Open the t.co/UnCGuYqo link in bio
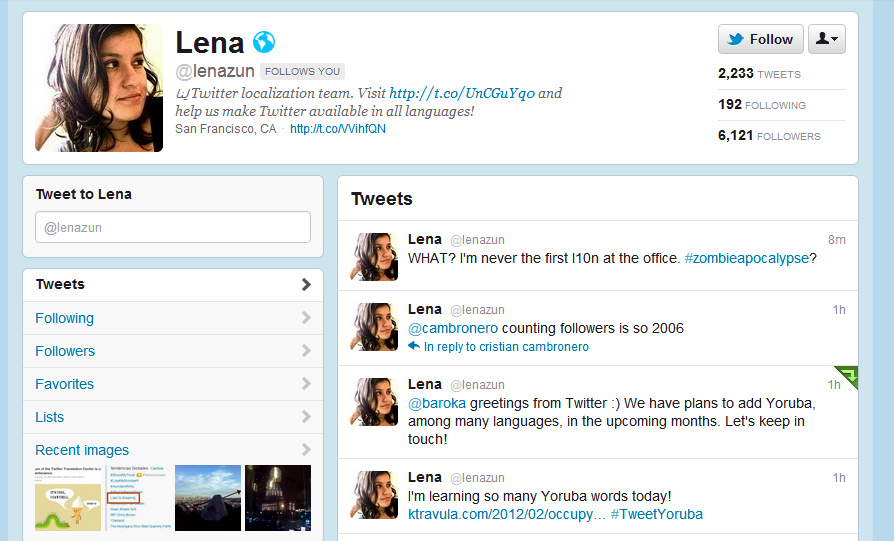 [462, 93]
